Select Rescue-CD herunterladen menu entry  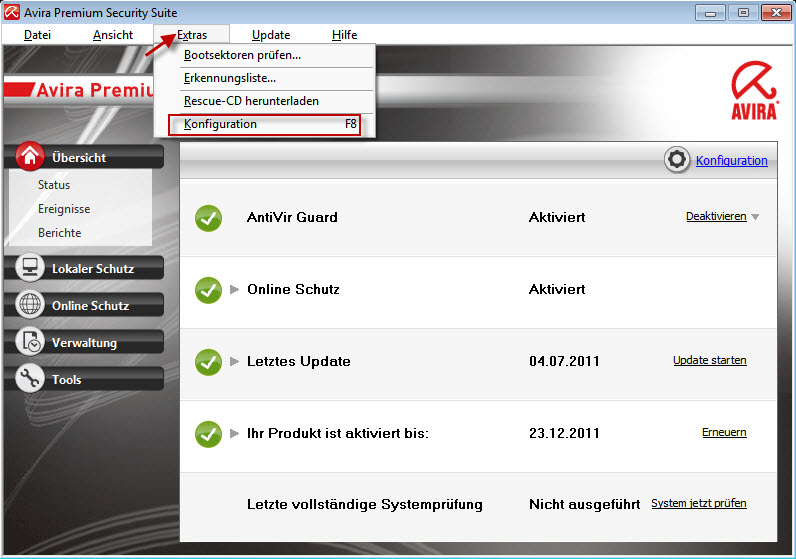tap(264, 101)
